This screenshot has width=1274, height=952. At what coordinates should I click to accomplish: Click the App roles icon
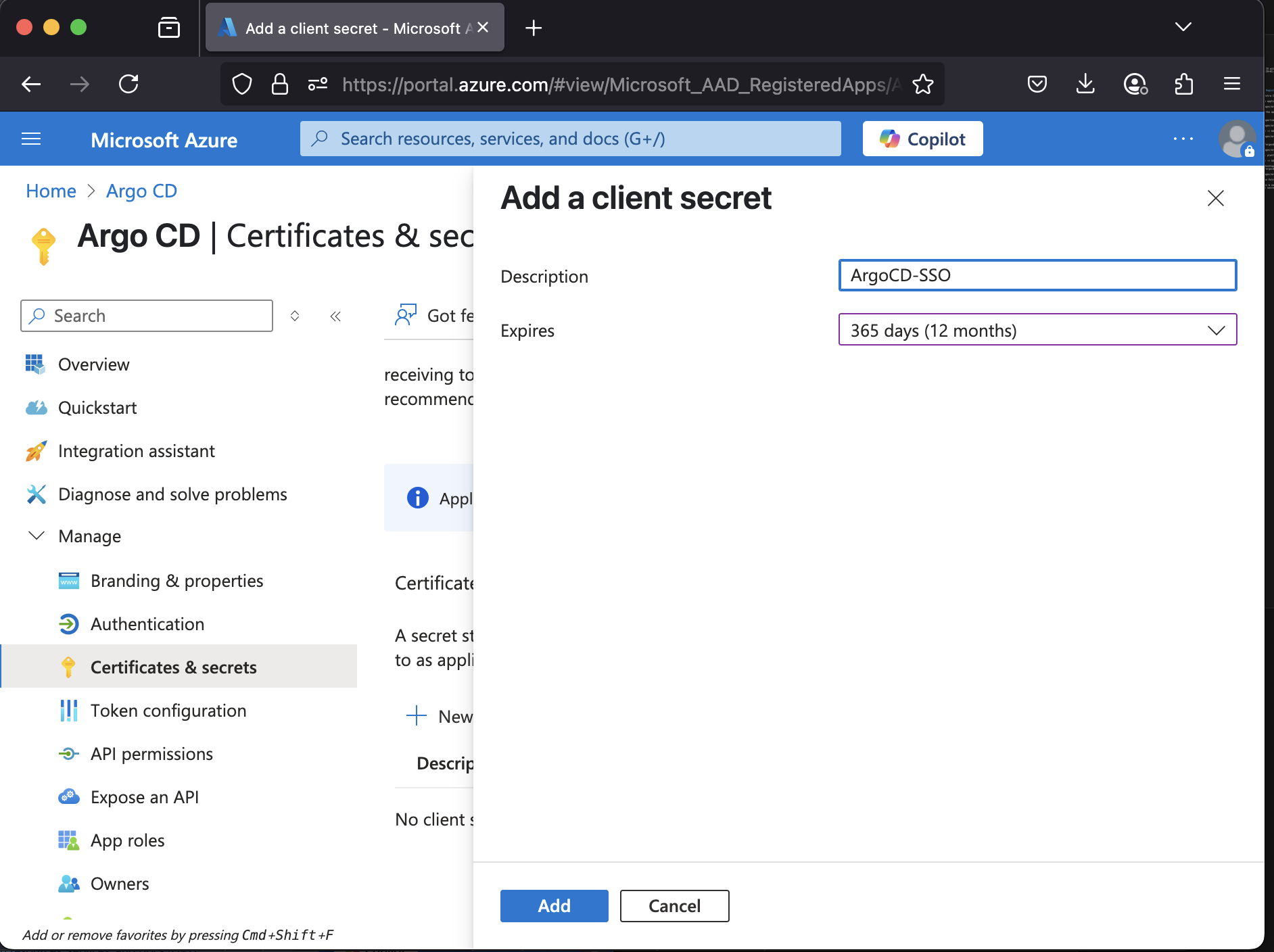69,840
